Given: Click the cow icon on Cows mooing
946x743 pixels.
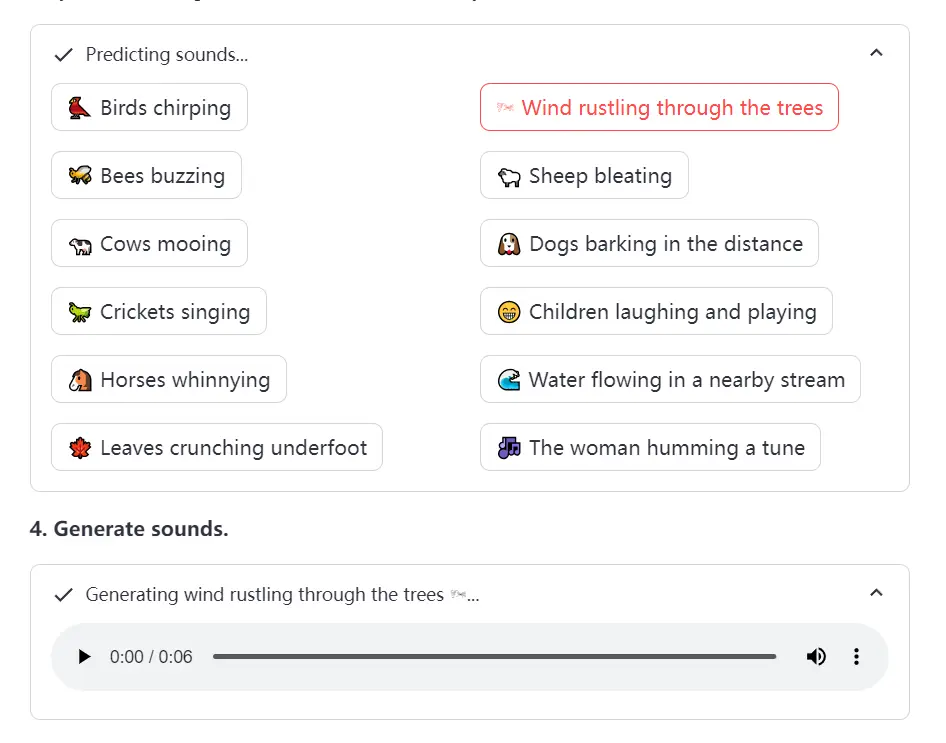Looking at the screenshot, I should [x=82, y=243].
